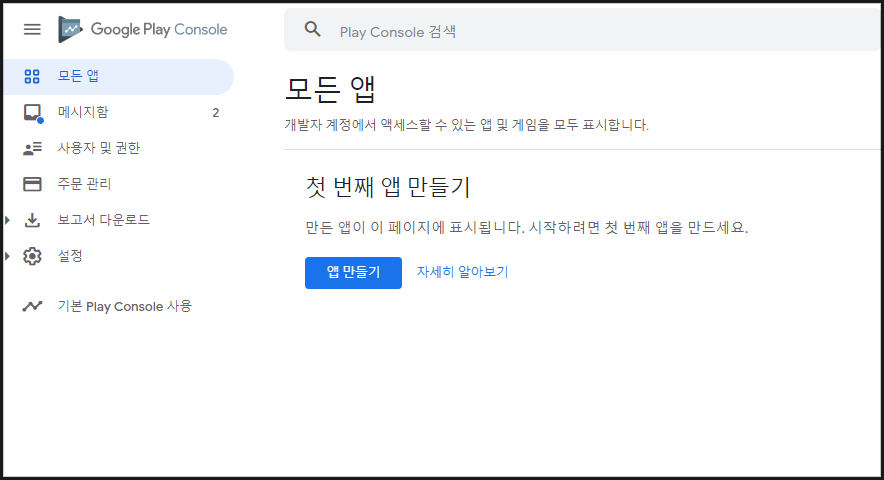The height and width of the screenshot is (480, 884).
Task: Click the 설정 gear icon
Action: (x=32, y=256)
